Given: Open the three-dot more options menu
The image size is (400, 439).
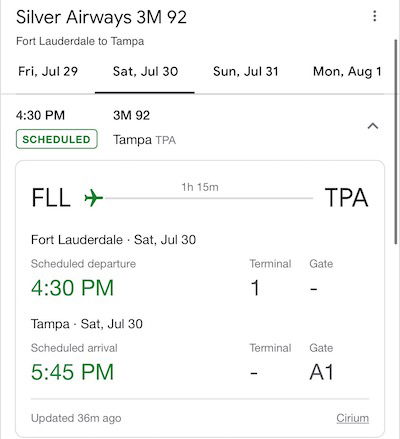Looking at the screenshot, I should (x=375, y=16).
